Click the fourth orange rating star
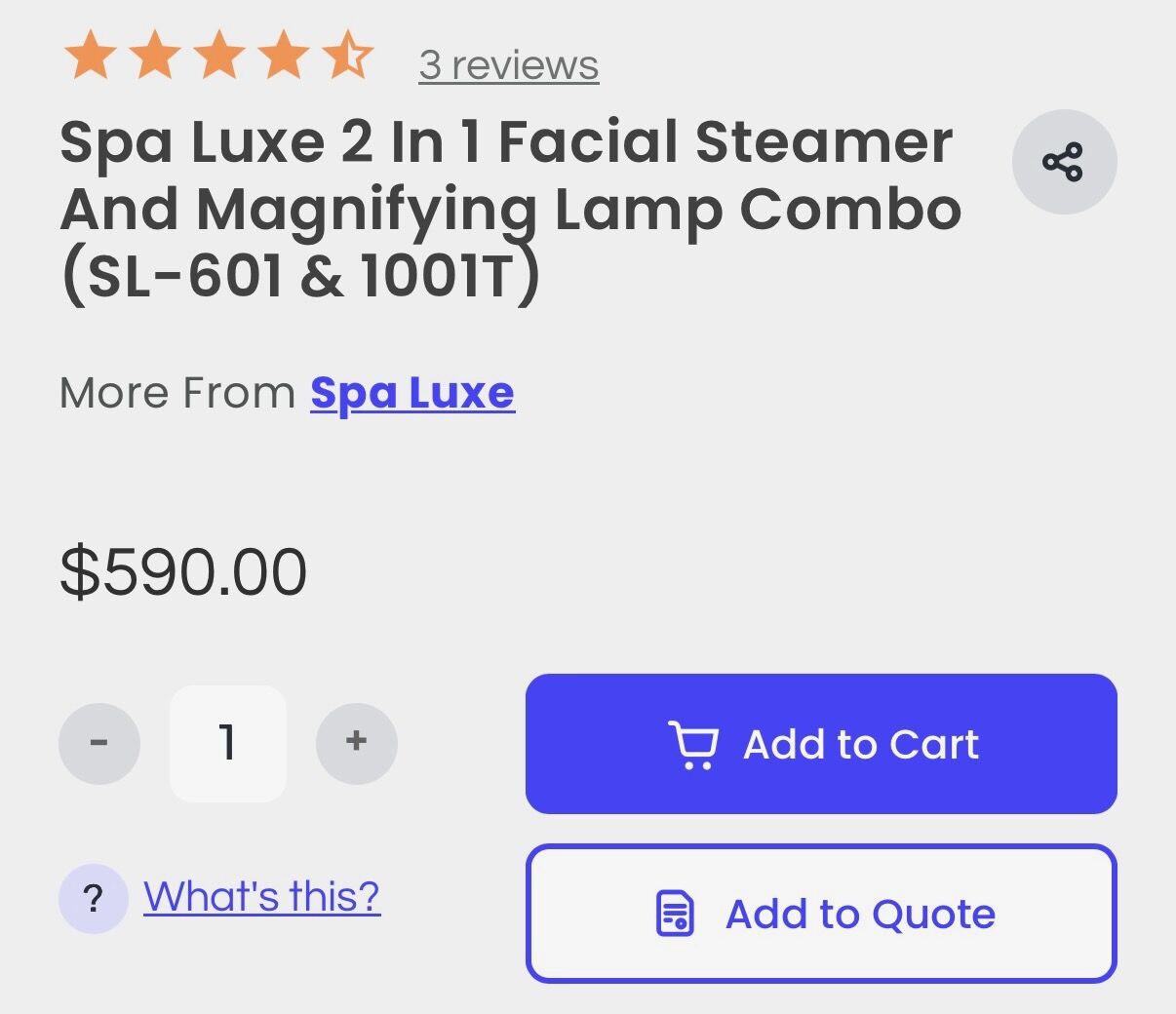 click(x=284, y=55)
